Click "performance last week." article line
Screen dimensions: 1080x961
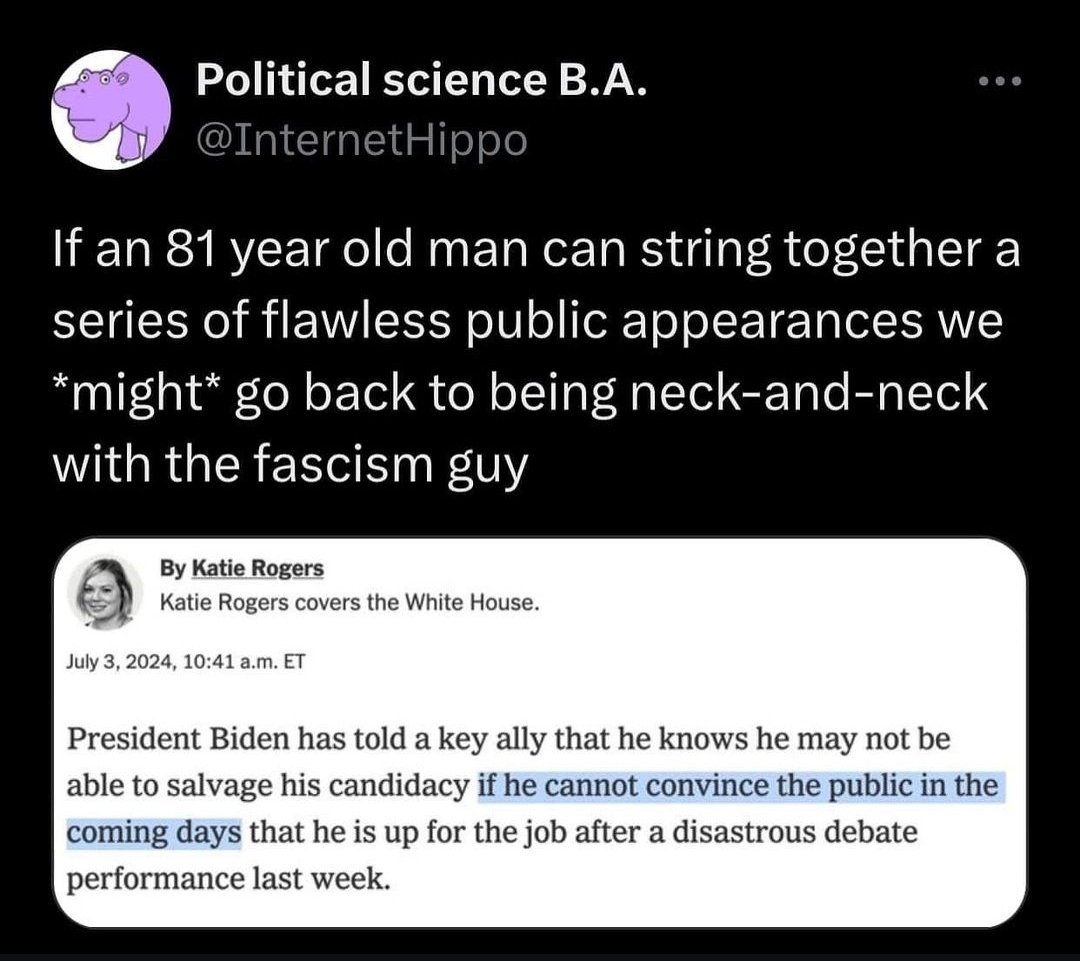tap(225, 879)
